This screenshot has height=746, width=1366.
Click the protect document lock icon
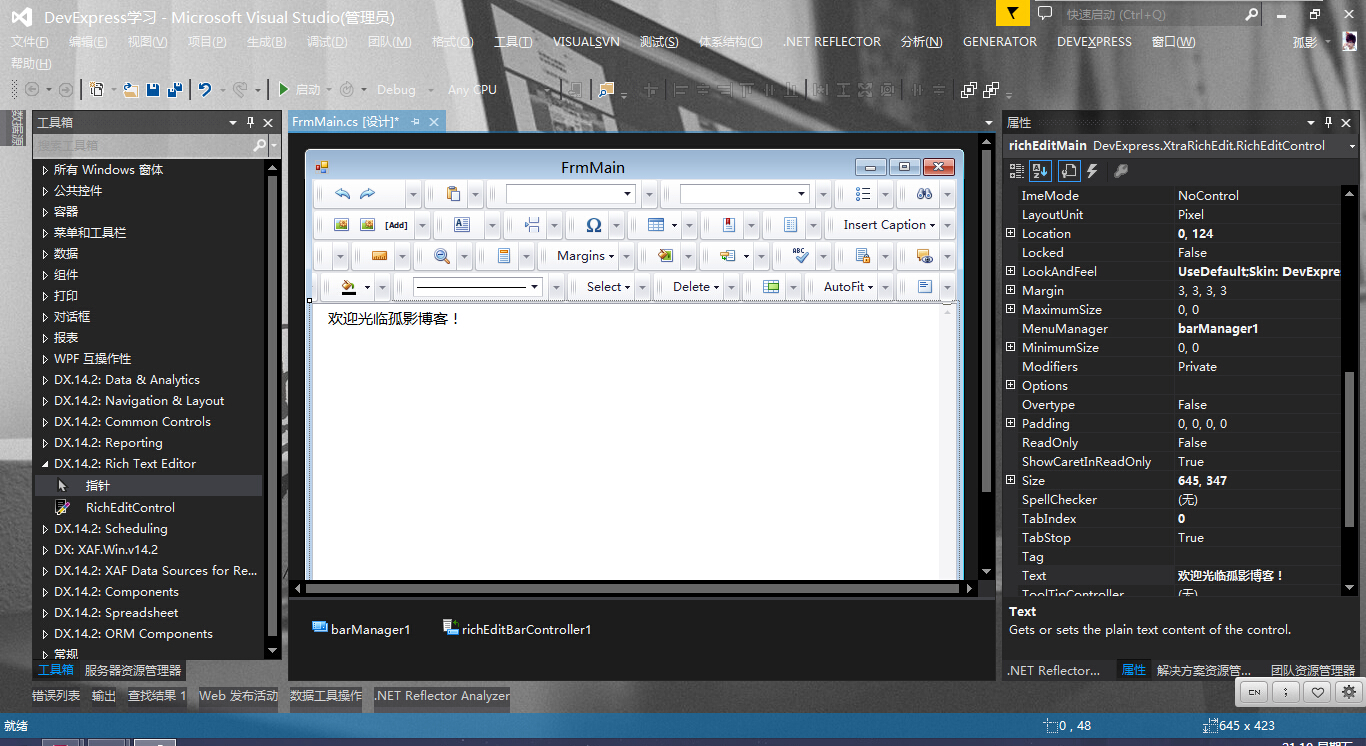[862, 256]
